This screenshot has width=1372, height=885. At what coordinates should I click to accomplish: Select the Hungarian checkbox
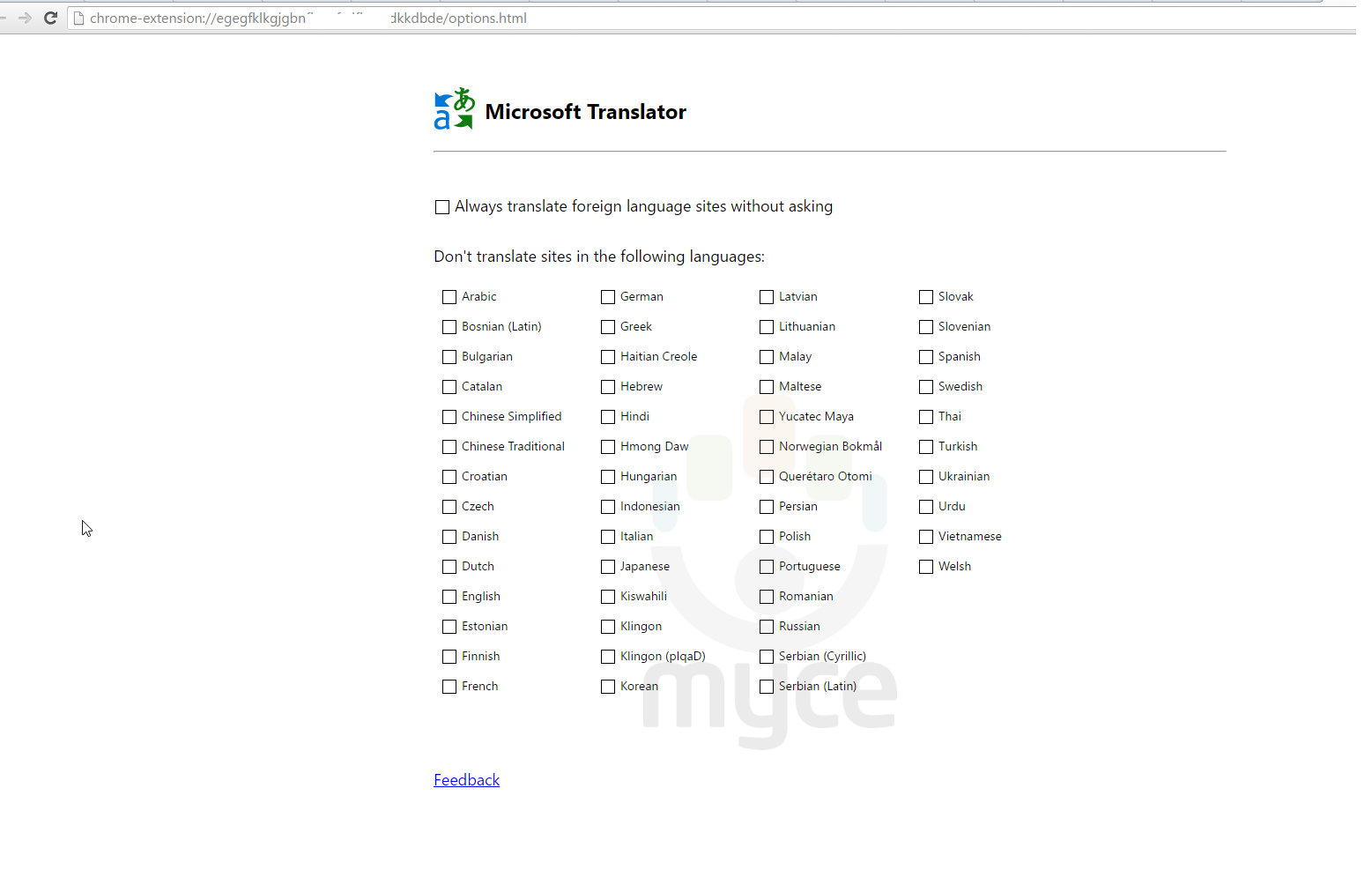coord(608,477)
